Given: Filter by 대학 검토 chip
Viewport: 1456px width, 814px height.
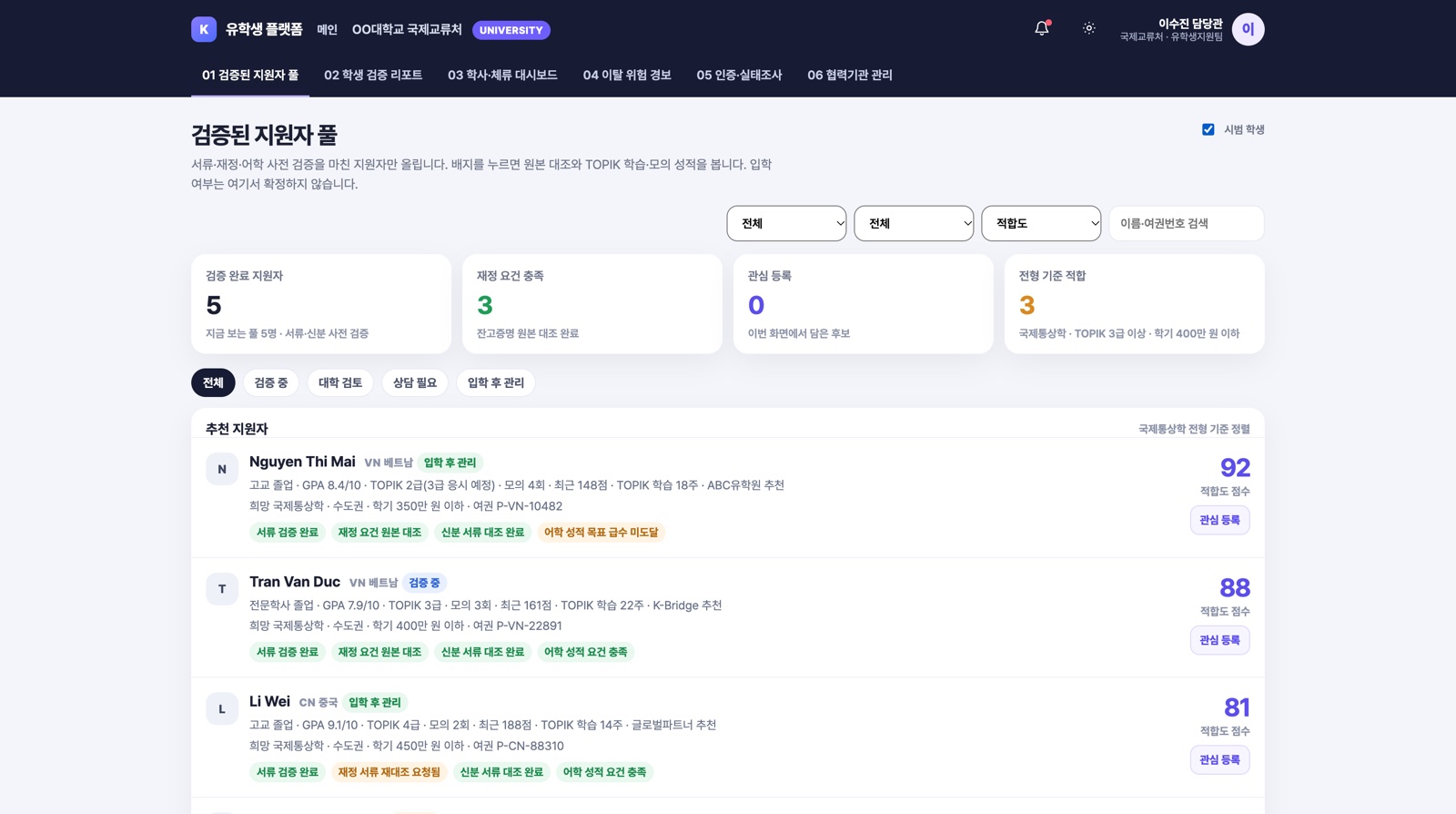Looking at the screenshot, I should (x=340, y=382).
